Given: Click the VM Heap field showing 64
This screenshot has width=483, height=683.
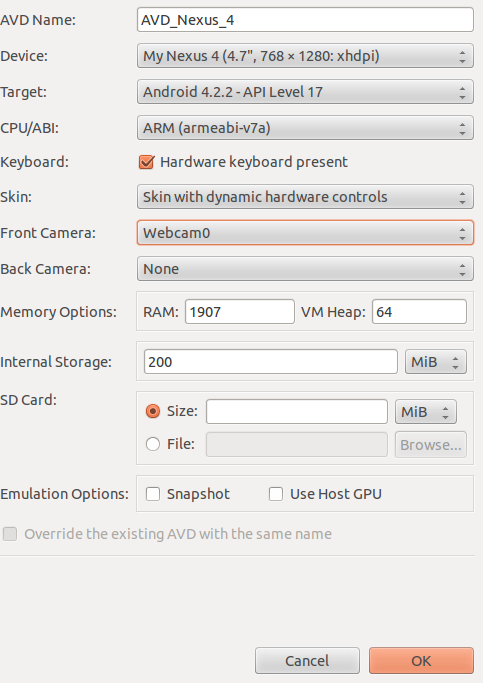Looking at the screenshot, I should pos(419,312).
